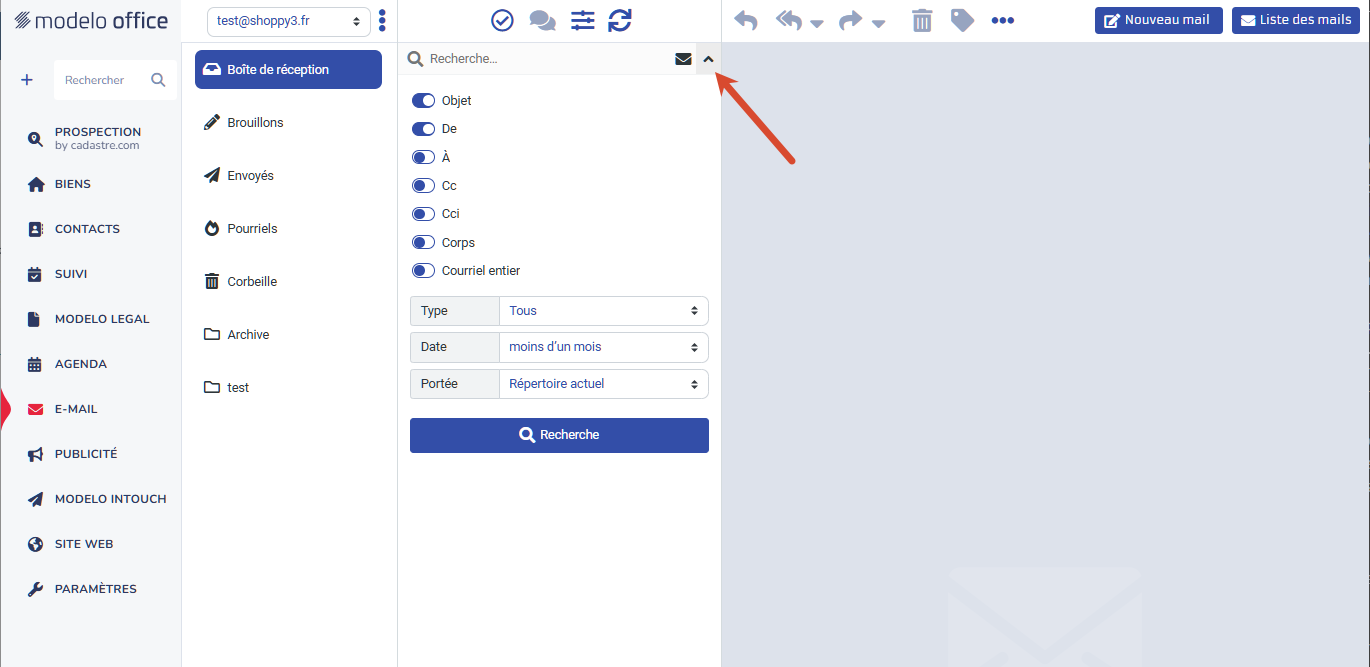Image resolution: width=1370 pixels, height=667 pixels.
Task: Click the Modelo Office logo
Action: [91, 21]
